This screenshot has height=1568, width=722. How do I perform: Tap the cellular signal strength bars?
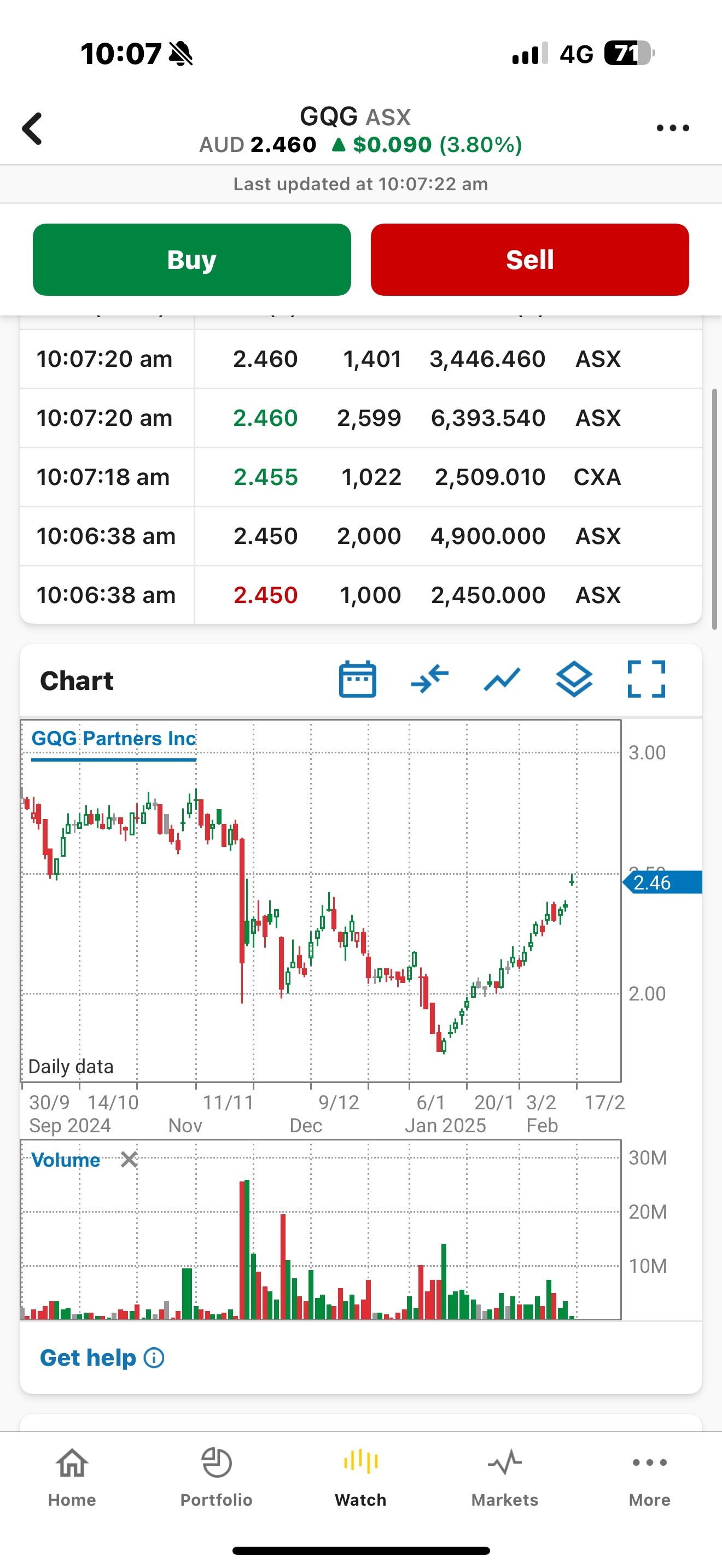[x=529, y=54]
